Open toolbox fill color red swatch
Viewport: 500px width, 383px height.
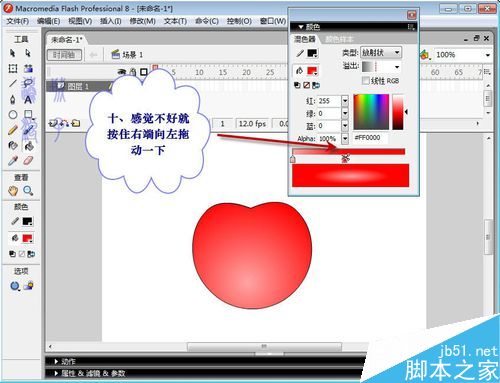pos(27,238)
